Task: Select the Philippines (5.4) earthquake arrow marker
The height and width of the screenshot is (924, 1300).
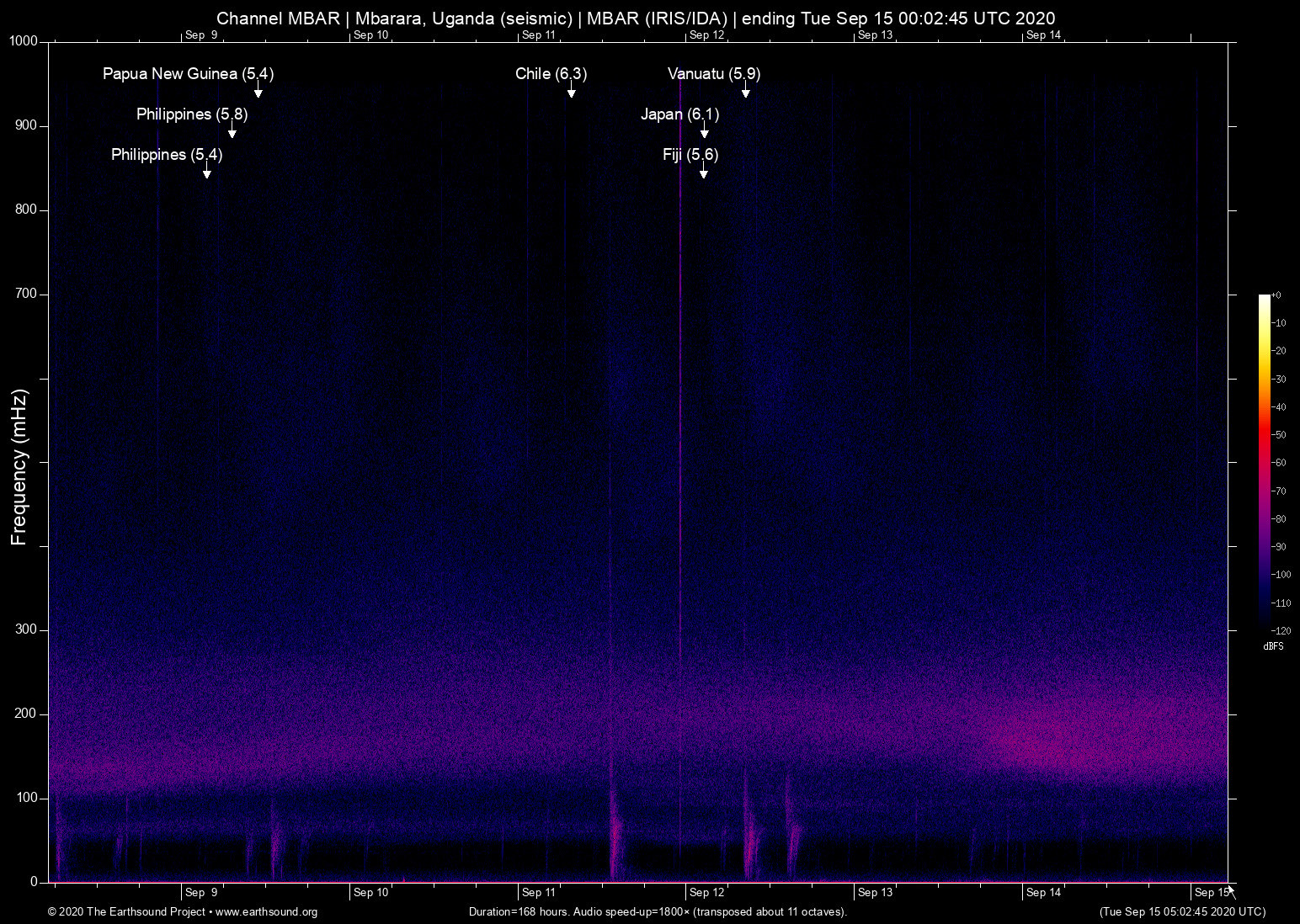Action: [207, 171]
